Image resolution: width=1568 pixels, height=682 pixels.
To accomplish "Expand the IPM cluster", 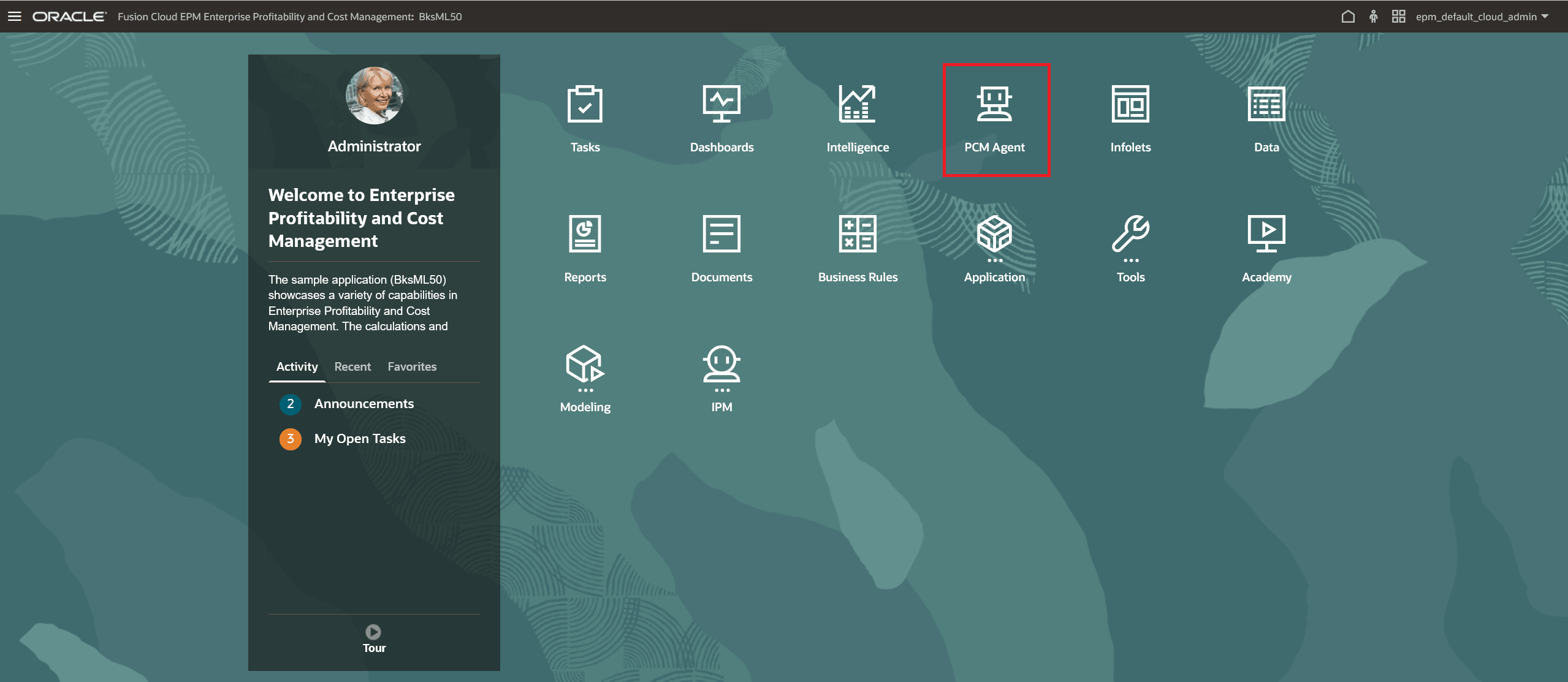I will (x=721, y=364).
